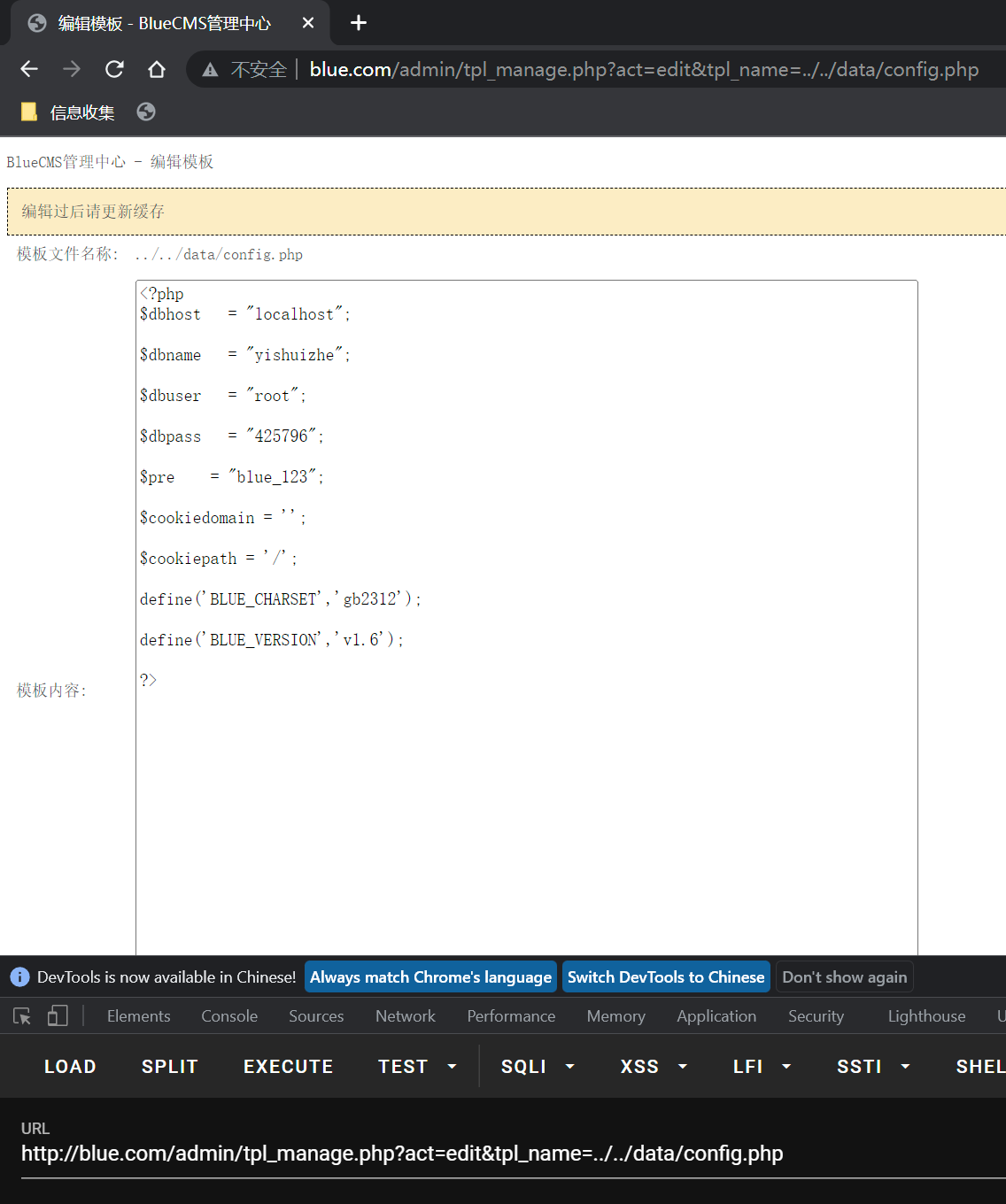
Task: Click the $dbhost = "localhost" line
Action: click(x=245, y=314)
